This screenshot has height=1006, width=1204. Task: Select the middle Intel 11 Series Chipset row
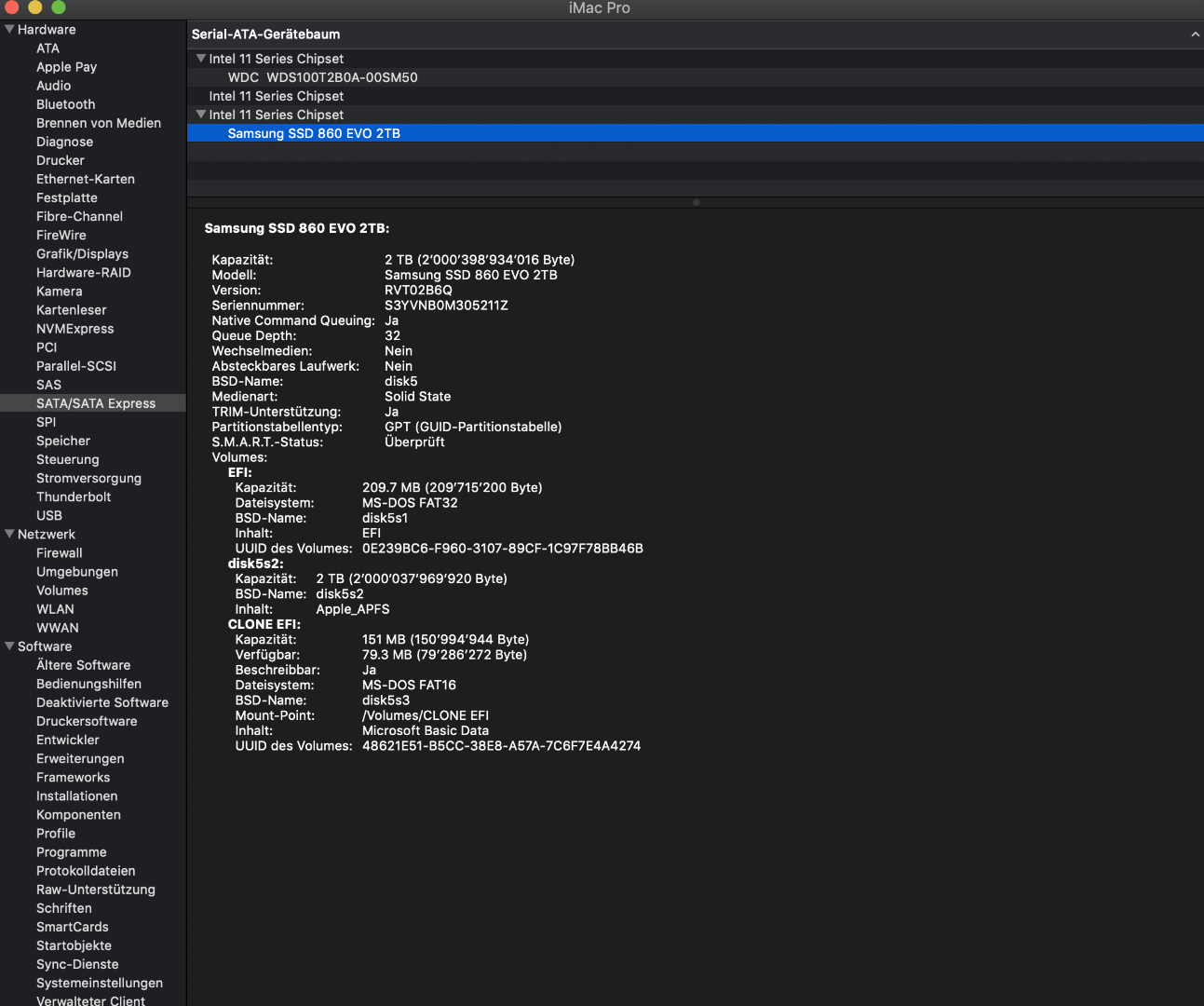[x=276, y=96]
